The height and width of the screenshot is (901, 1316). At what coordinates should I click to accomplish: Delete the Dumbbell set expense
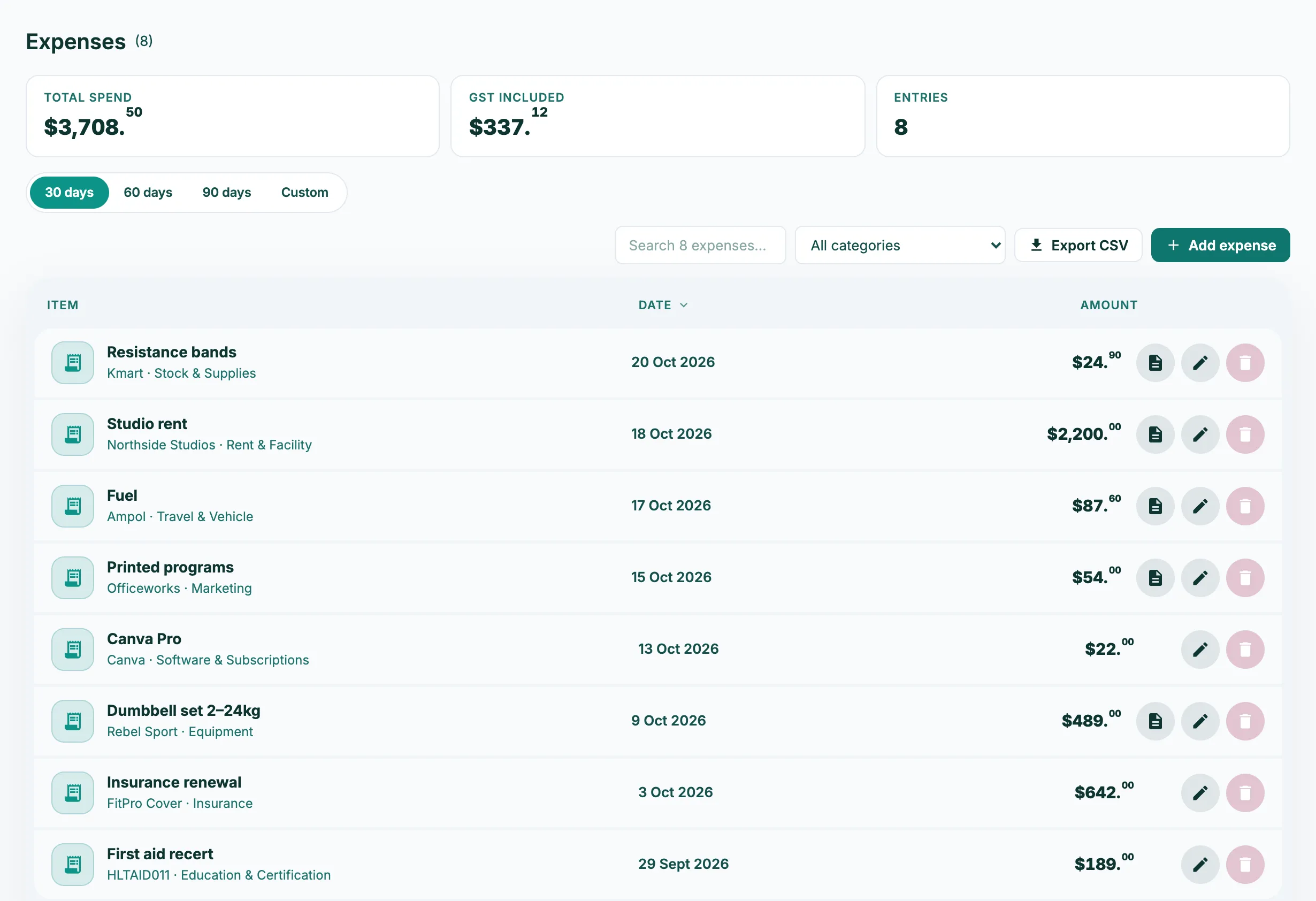click(1245, 721)
